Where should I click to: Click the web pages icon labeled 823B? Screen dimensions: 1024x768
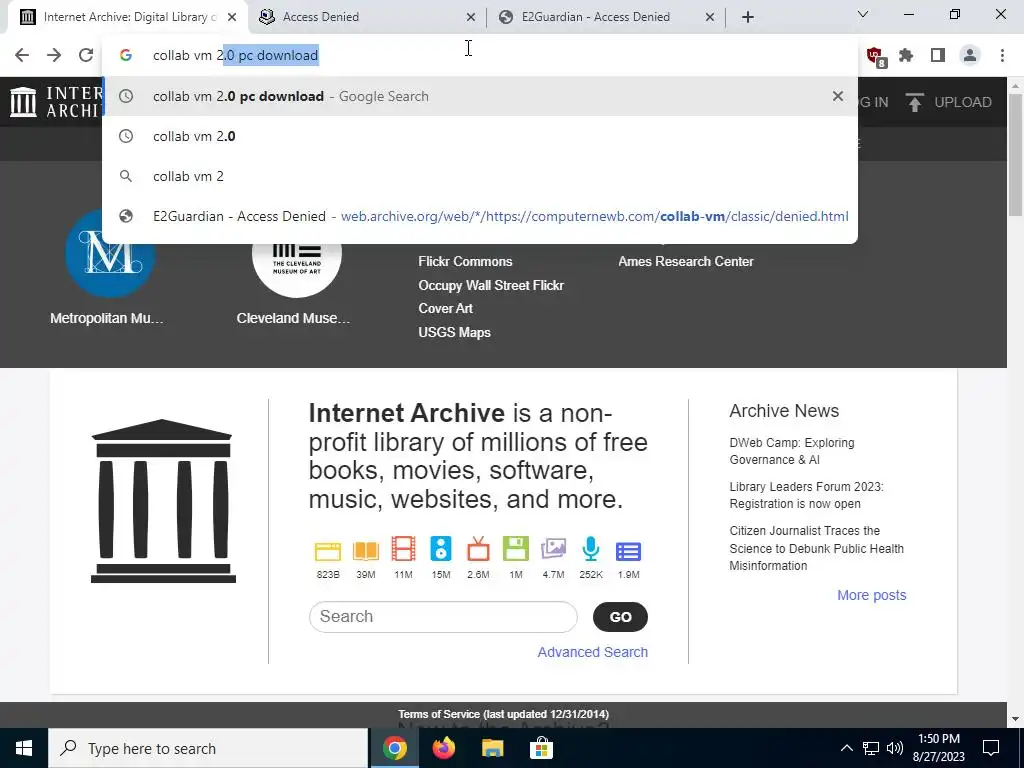[328, 551]
